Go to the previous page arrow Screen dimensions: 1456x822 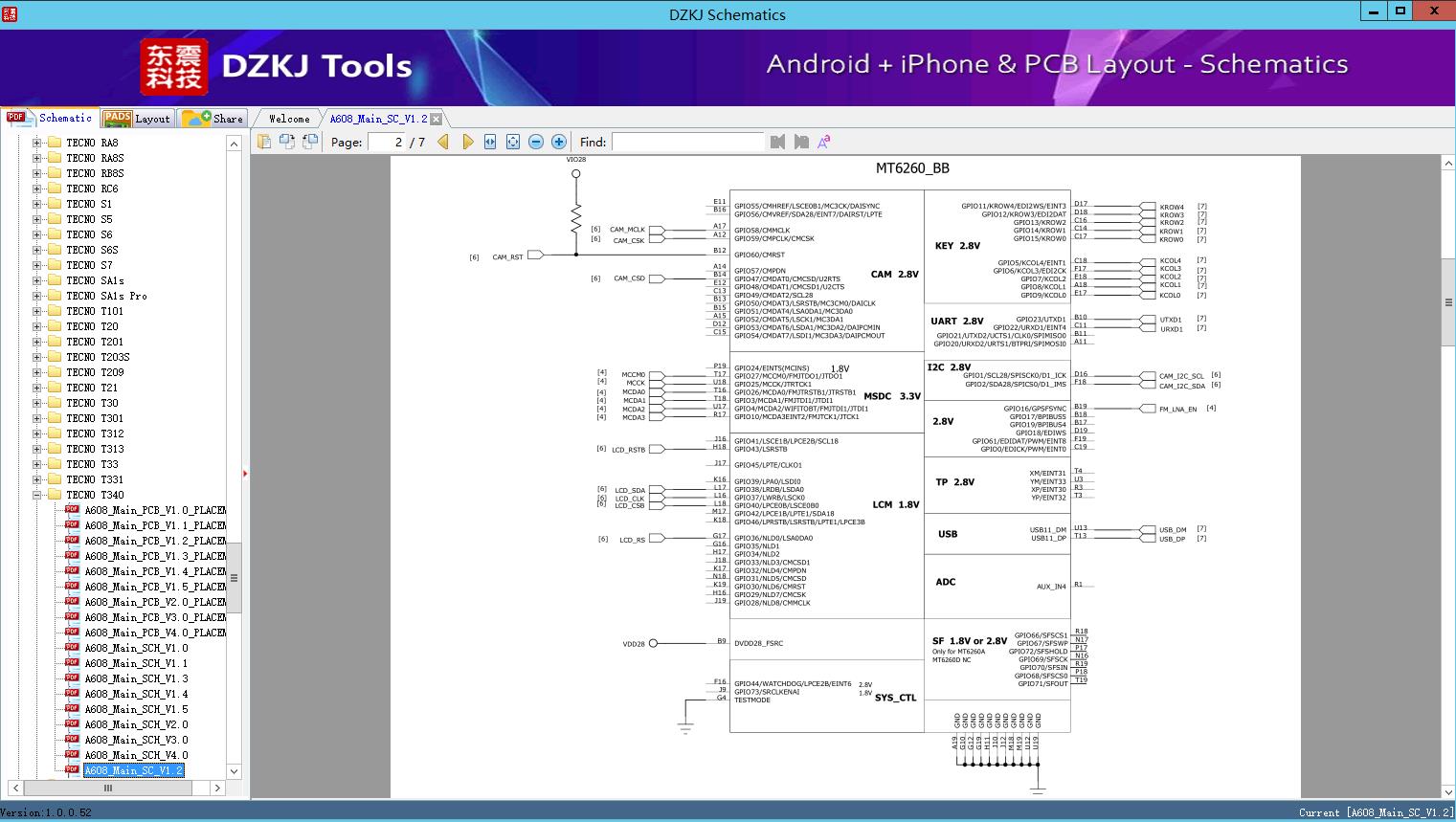(443, 142)
